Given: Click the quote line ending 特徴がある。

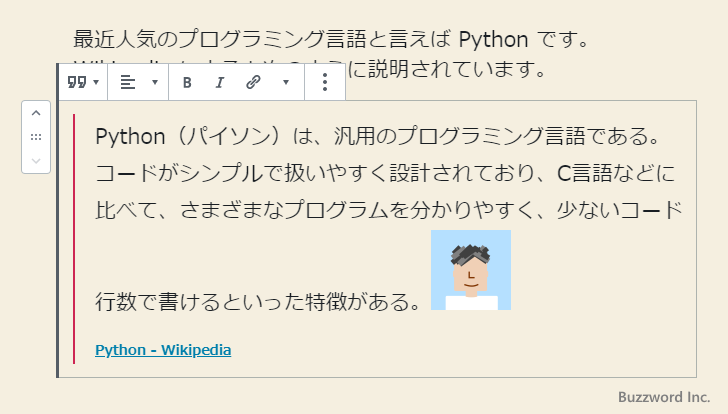Looking at the screenshot, I should (x=258, y=299).
